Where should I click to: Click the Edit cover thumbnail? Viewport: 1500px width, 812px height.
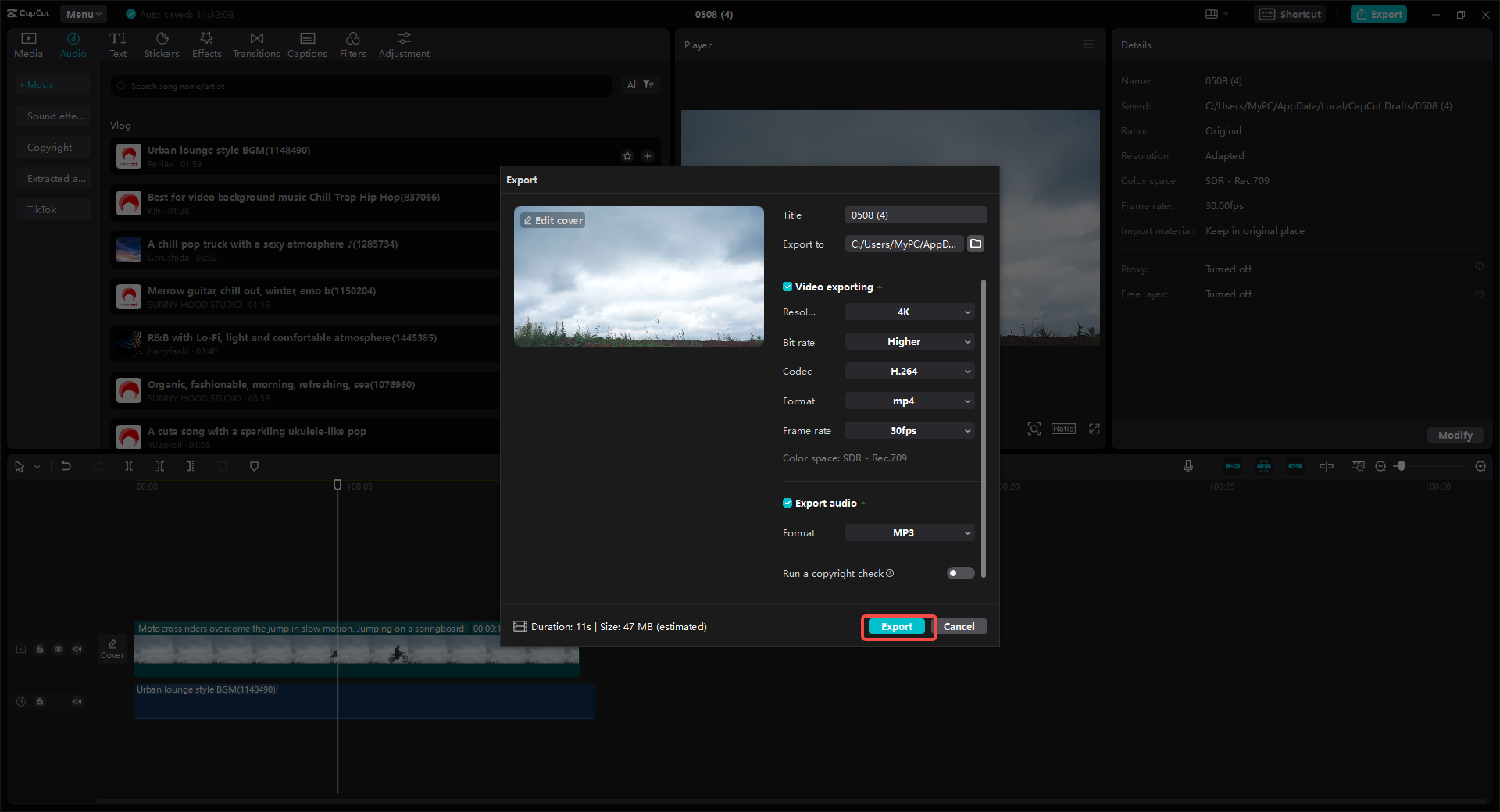tap(552, 220)
